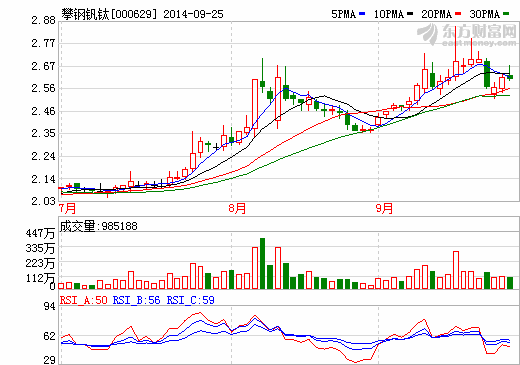This screenshot has height=365, width=520.
Task: Click the 335万 volume axis label
Action: point(40,248)
